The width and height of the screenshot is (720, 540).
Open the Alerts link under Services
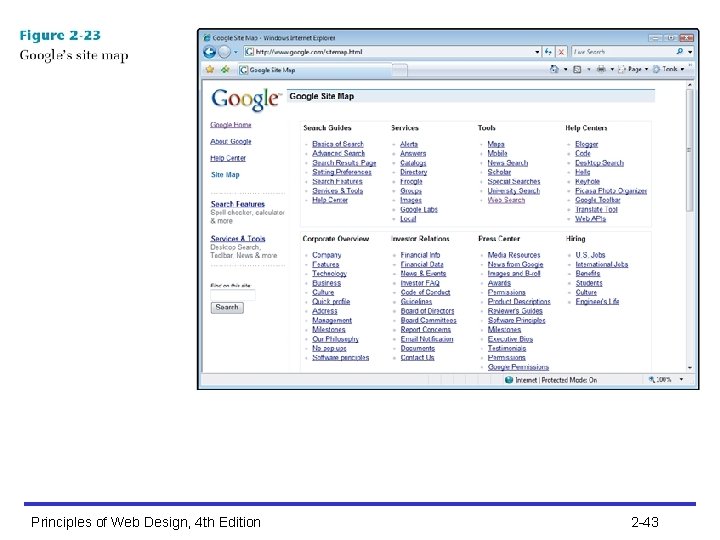point(409,144)
